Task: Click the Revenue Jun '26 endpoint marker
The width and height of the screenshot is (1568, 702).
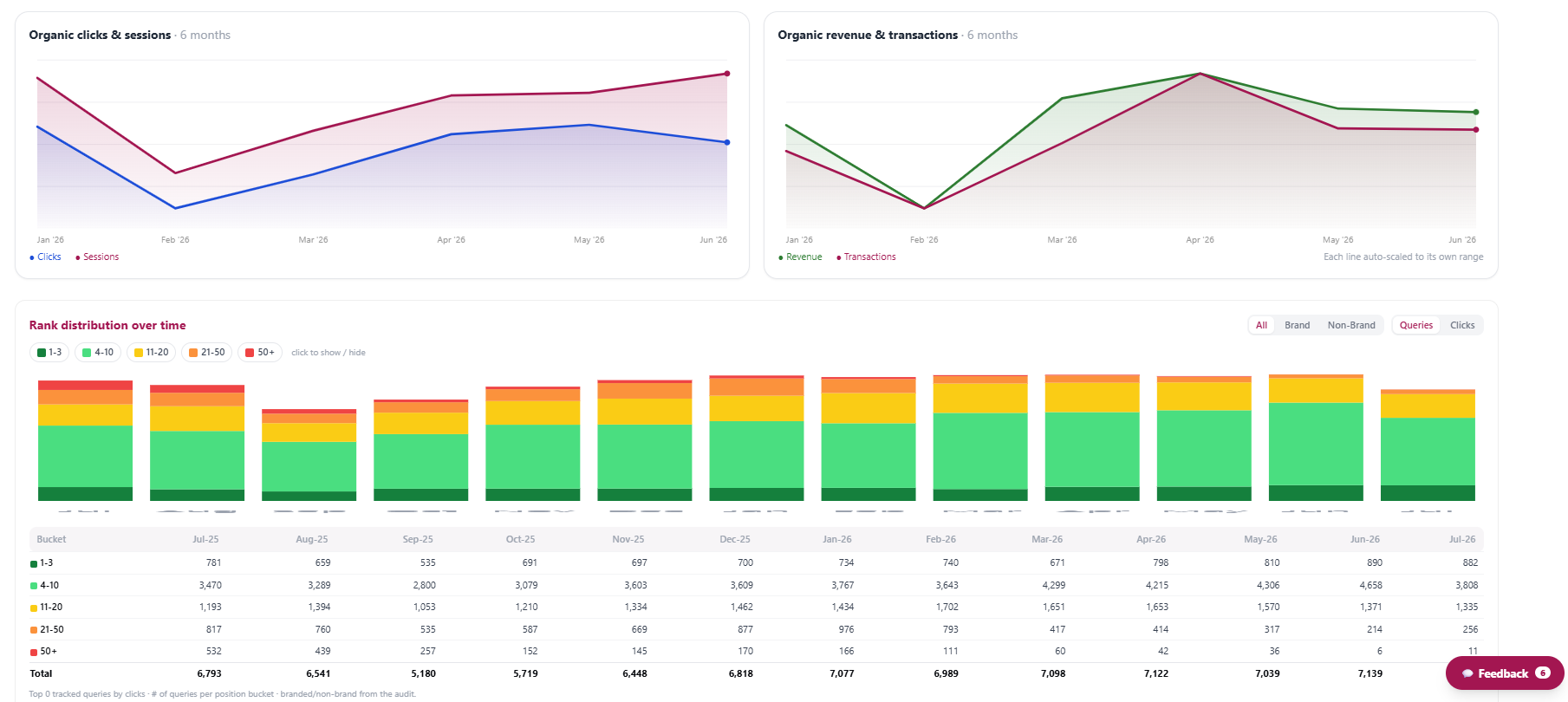Action: [x=1476, y=112]
